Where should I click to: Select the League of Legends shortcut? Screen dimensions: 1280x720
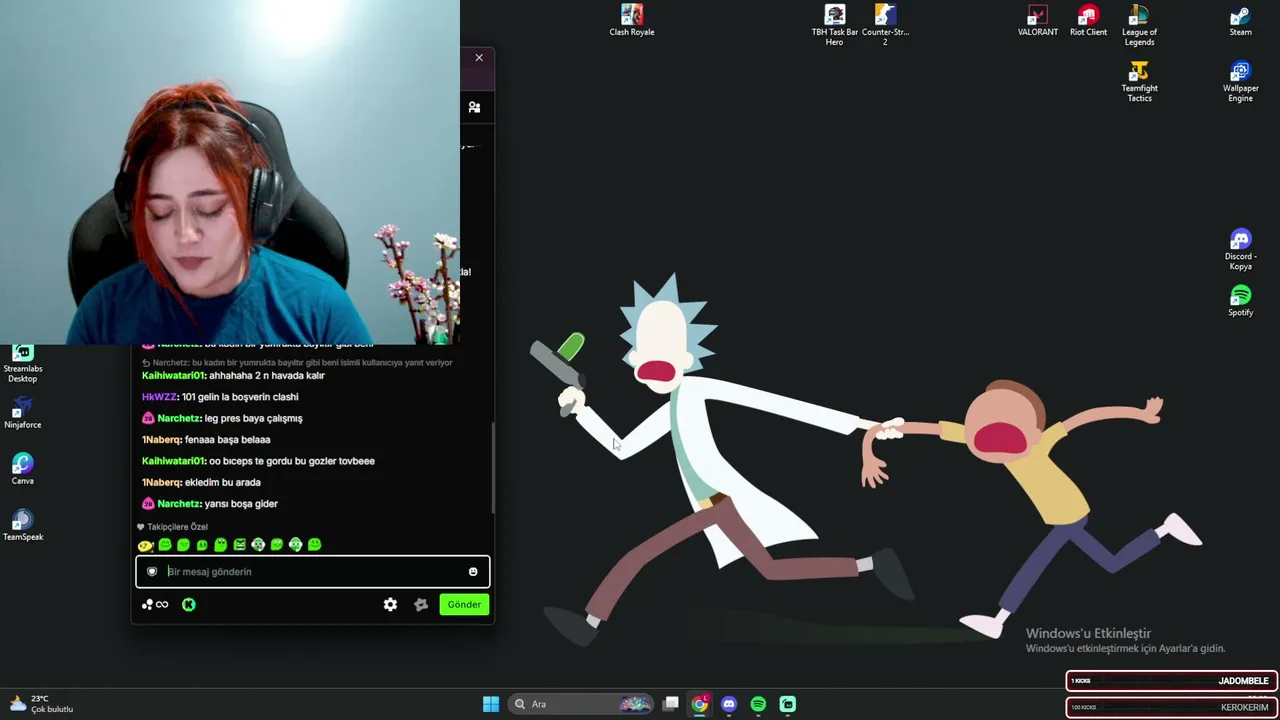(x=1139, y=25)
